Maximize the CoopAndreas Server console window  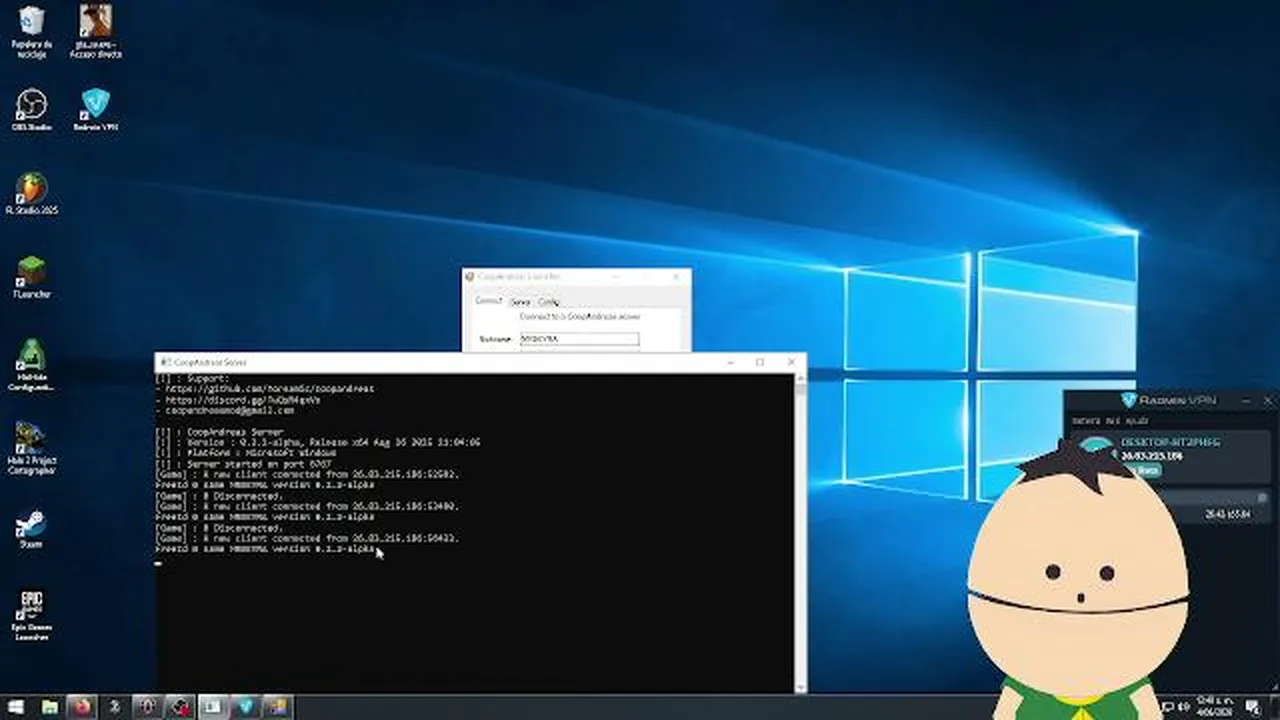760,362
